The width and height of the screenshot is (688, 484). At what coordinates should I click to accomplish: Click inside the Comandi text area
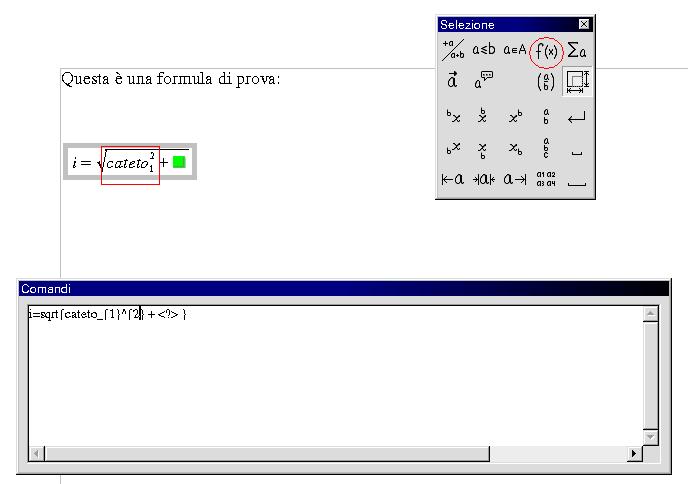(x=330, y=380)
